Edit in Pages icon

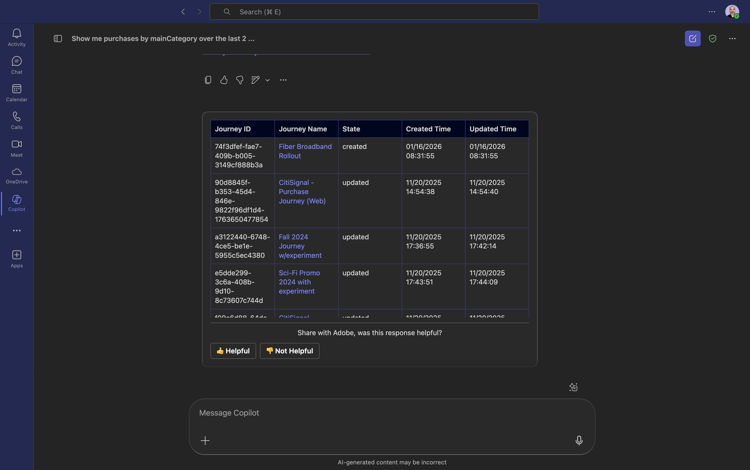[255, 80]
